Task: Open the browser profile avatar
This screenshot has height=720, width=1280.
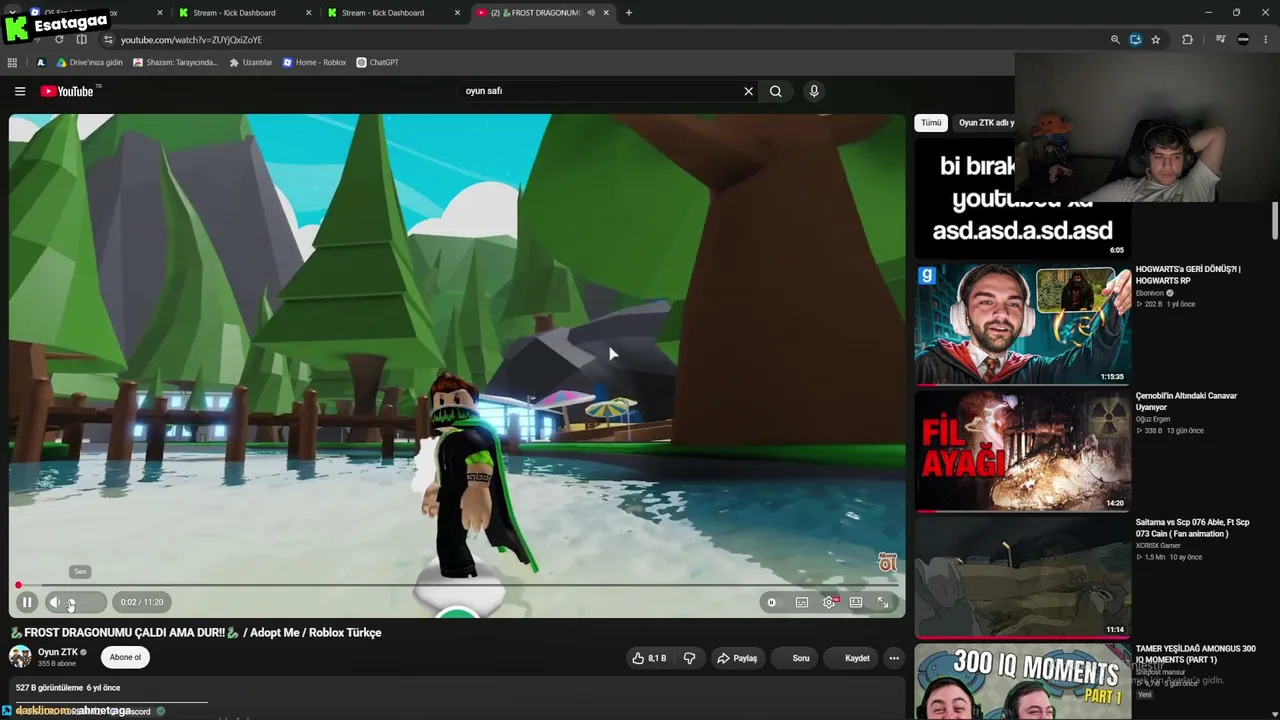Action: [1243, 40]
